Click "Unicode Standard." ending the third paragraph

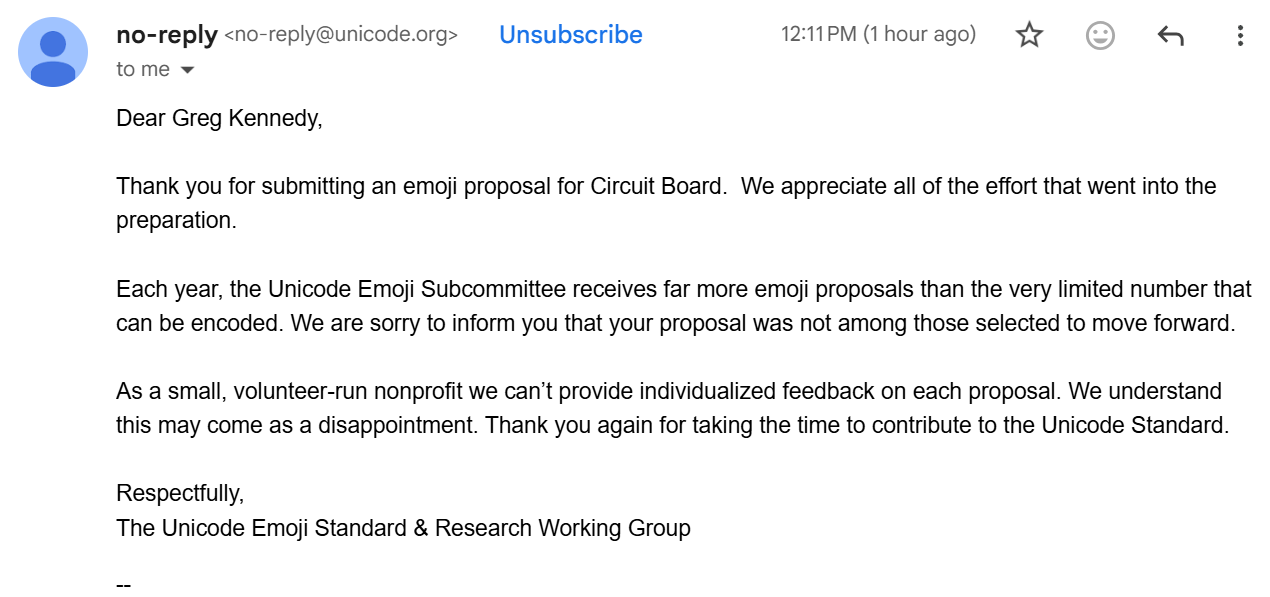pyautogui.click(x=1134, y=425)
